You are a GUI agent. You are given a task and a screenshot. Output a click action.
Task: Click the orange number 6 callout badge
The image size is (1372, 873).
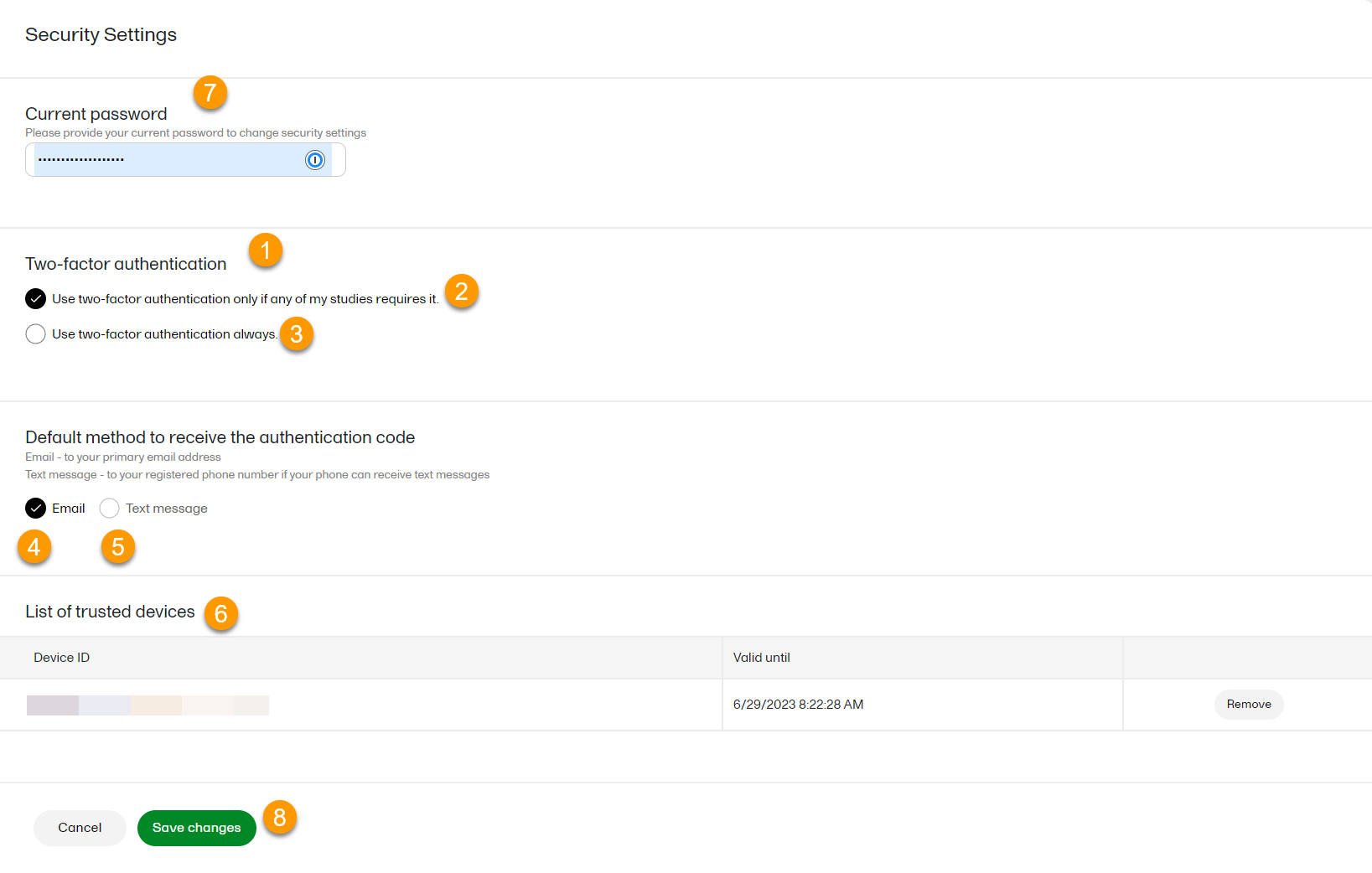(x=221, y=614)
